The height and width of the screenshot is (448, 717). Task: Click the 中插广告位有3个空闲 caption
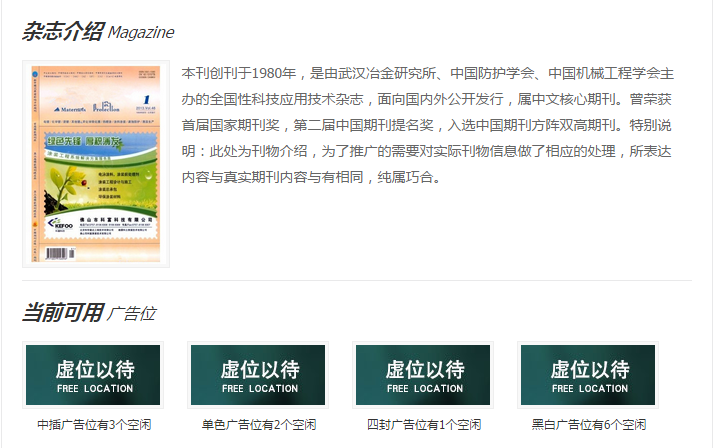(x=94, y=425)
